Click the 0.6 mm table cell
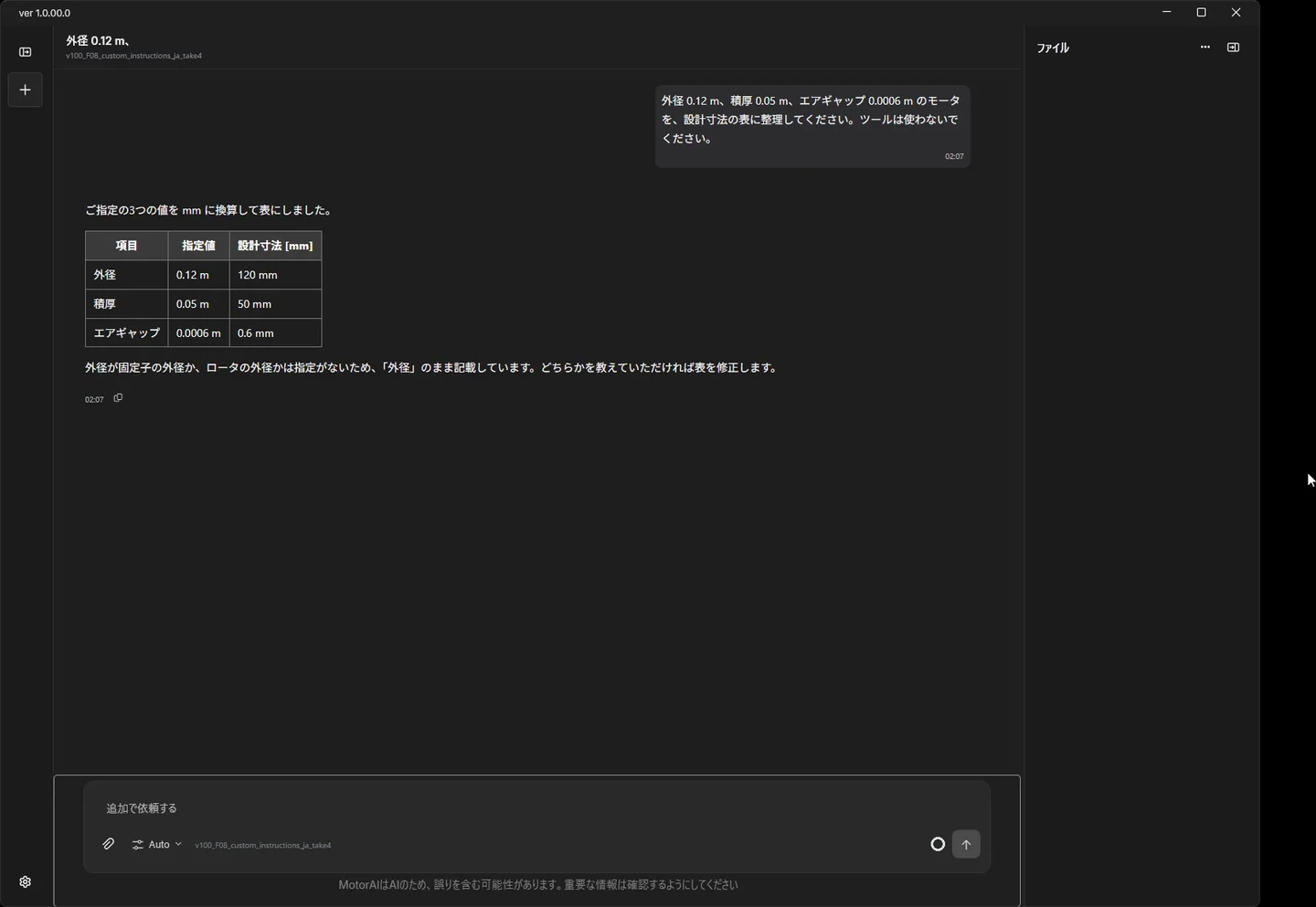Screen dimensions: 1316x907 click(x=275, y=332)
